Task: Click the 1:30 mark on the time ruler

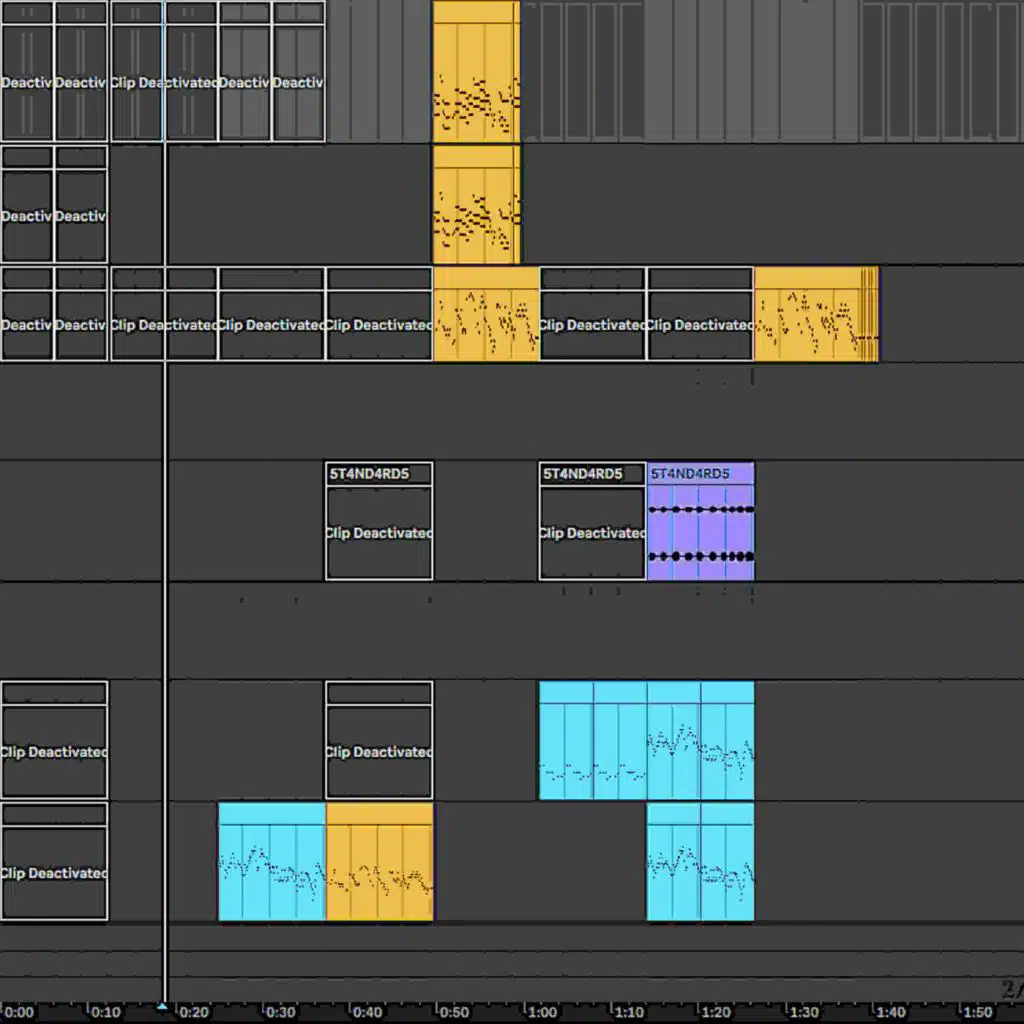Action: (804, 1011)
